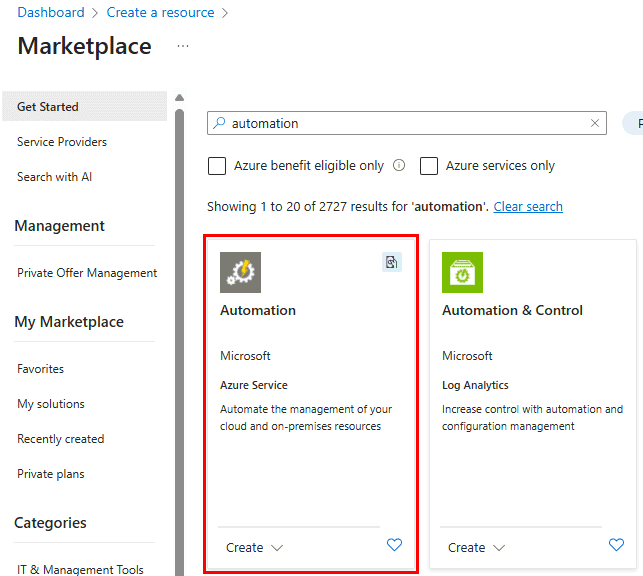Click the Azure Service label
Image resolution: width=643 pixels, height=576 pixels.
pos(254,385)
